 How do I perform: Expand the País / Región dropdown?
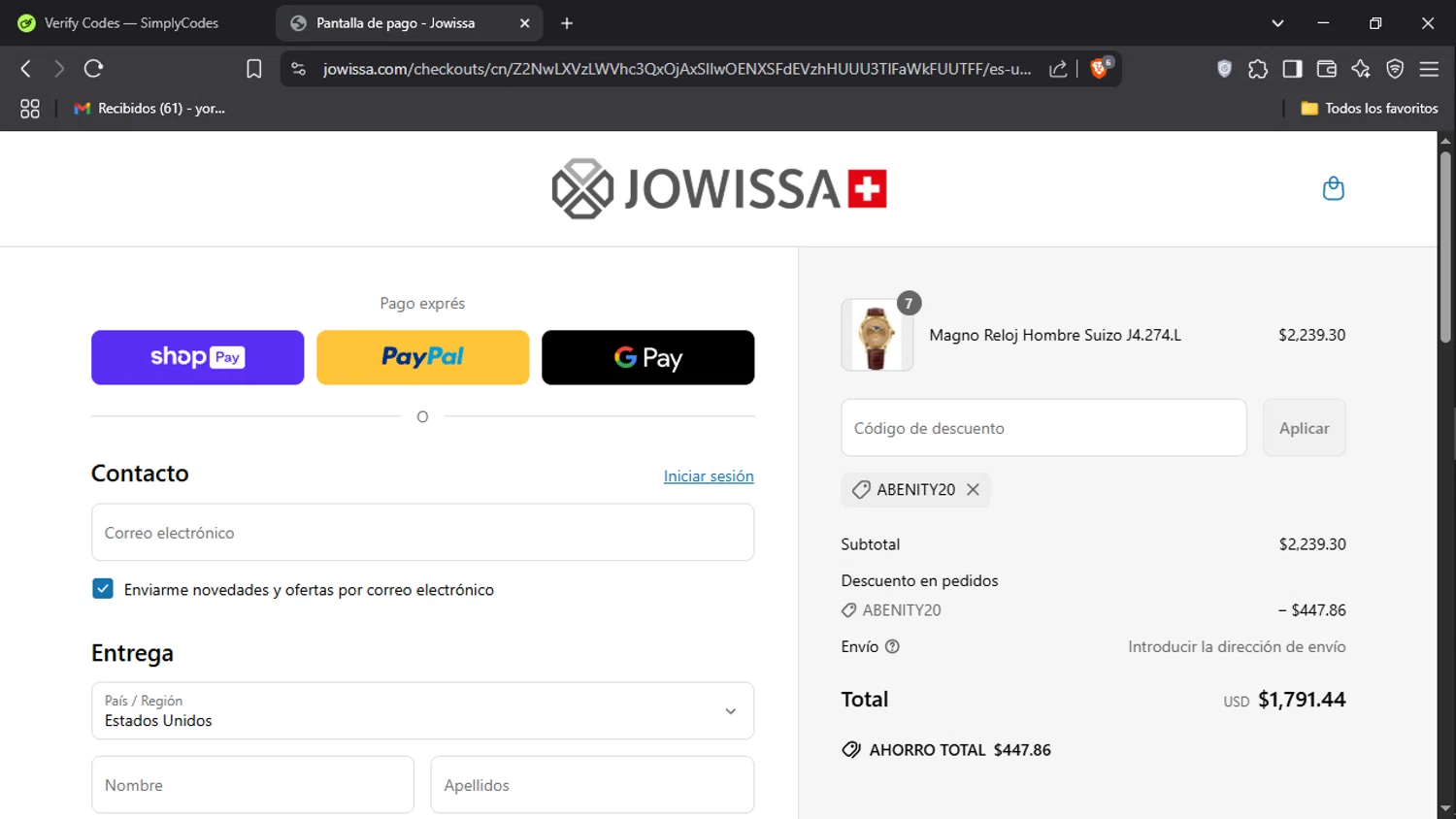point(422,710)
